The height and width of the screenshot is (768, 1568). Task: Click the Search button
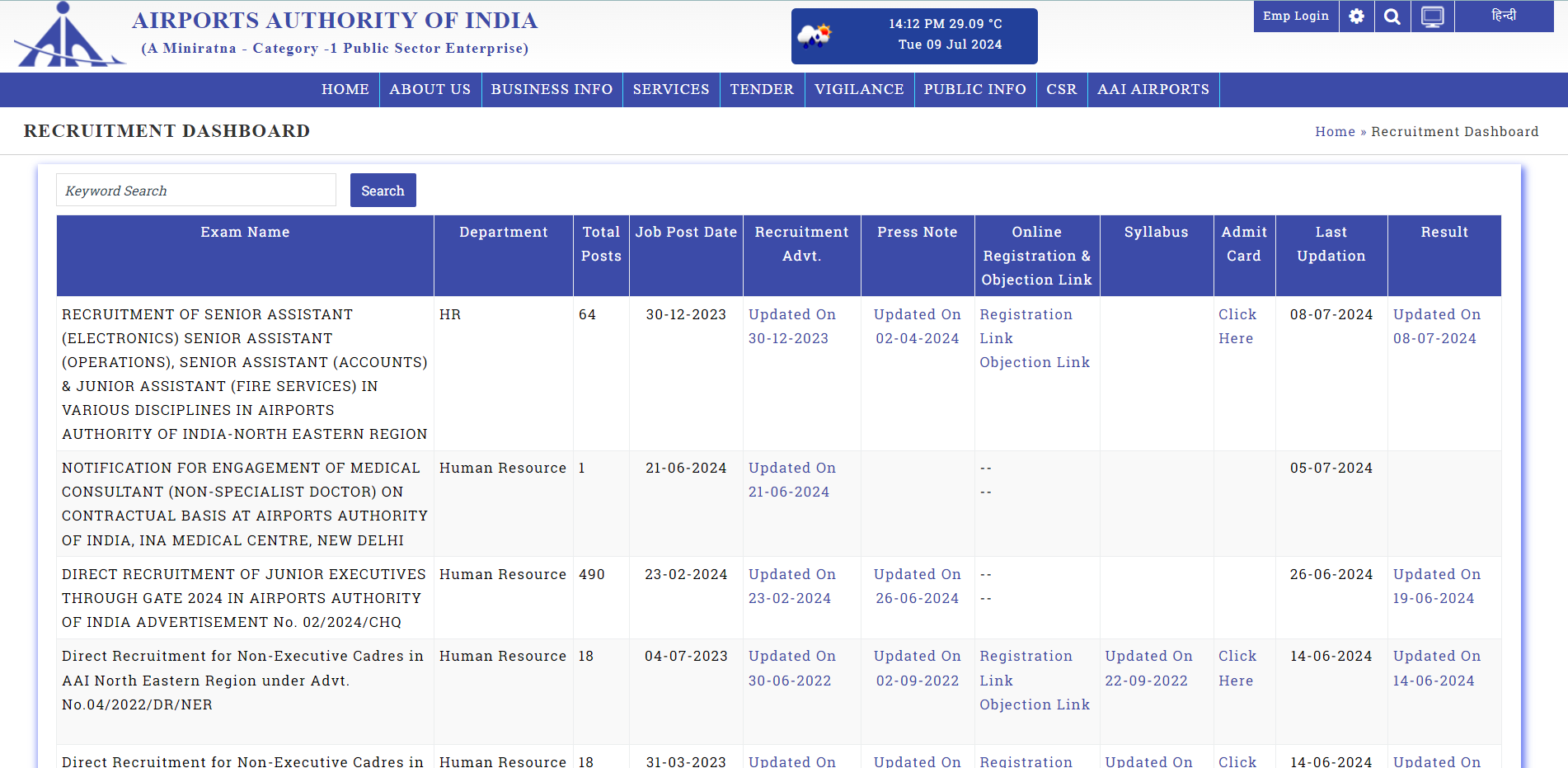click(383, 191)
